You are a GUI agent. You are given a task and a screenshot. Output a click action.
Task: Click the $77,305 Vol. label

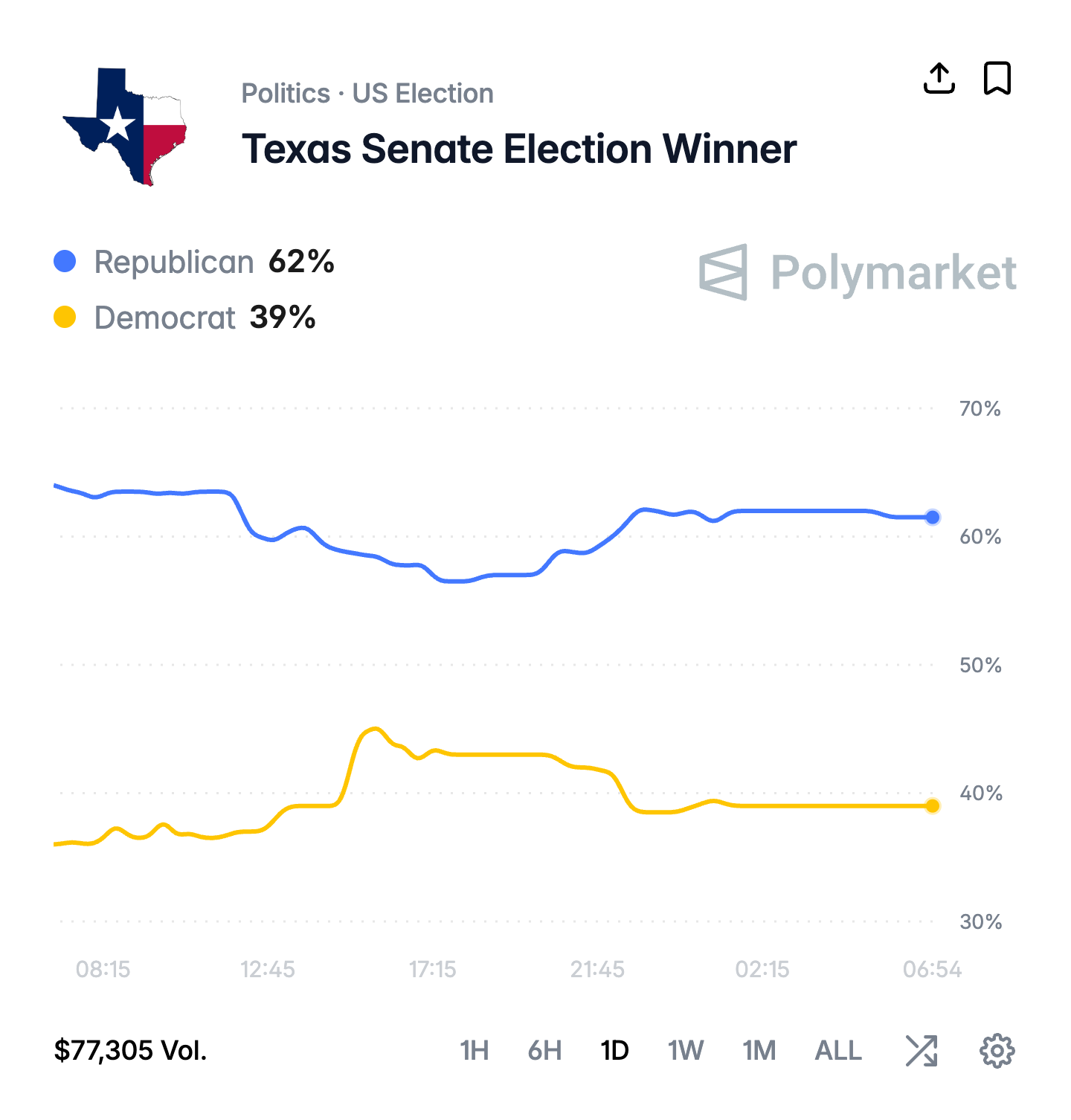click(x=131, y=1050)
